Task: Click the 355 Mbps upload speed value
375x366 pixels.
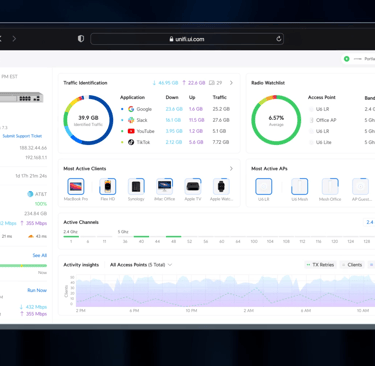Action: (34, 223)
